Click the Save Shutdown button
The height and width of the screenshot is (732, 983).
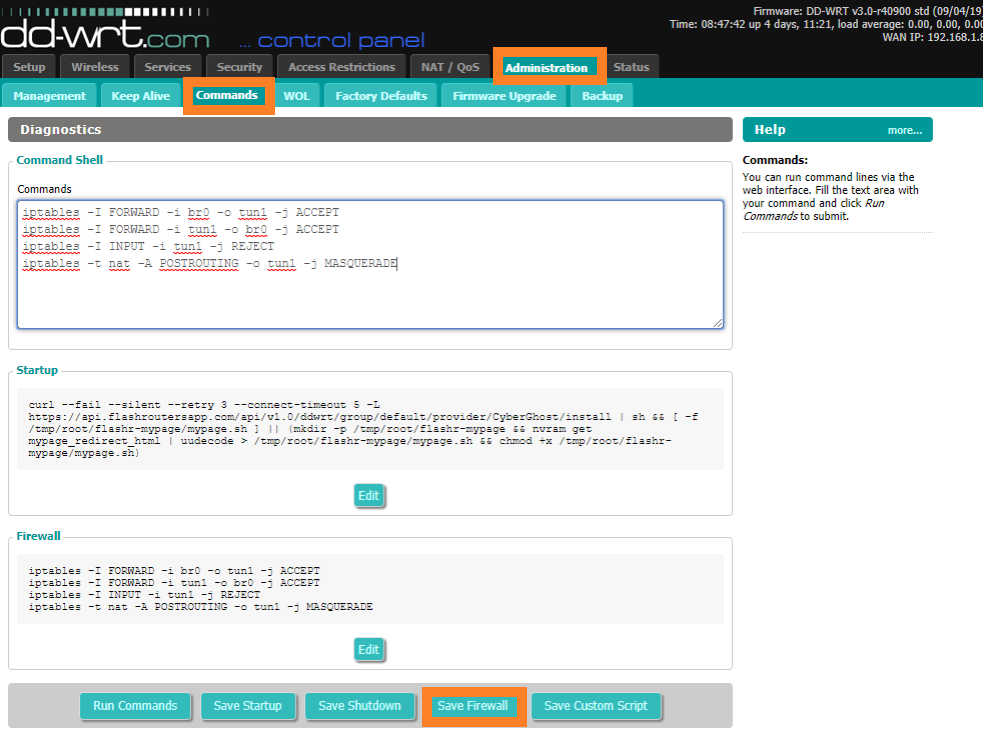click(x=359, y=706)
